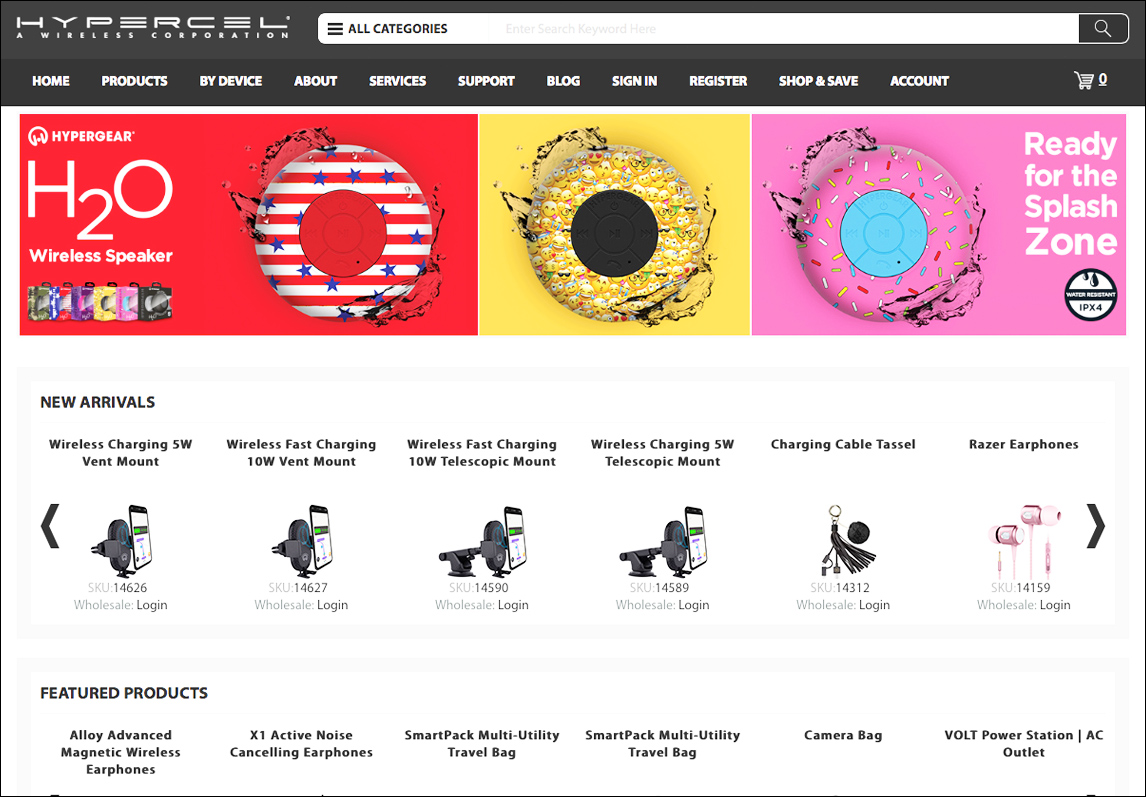Open the Support menu item
The image size is (1146, 797).
tap(486, 81)
